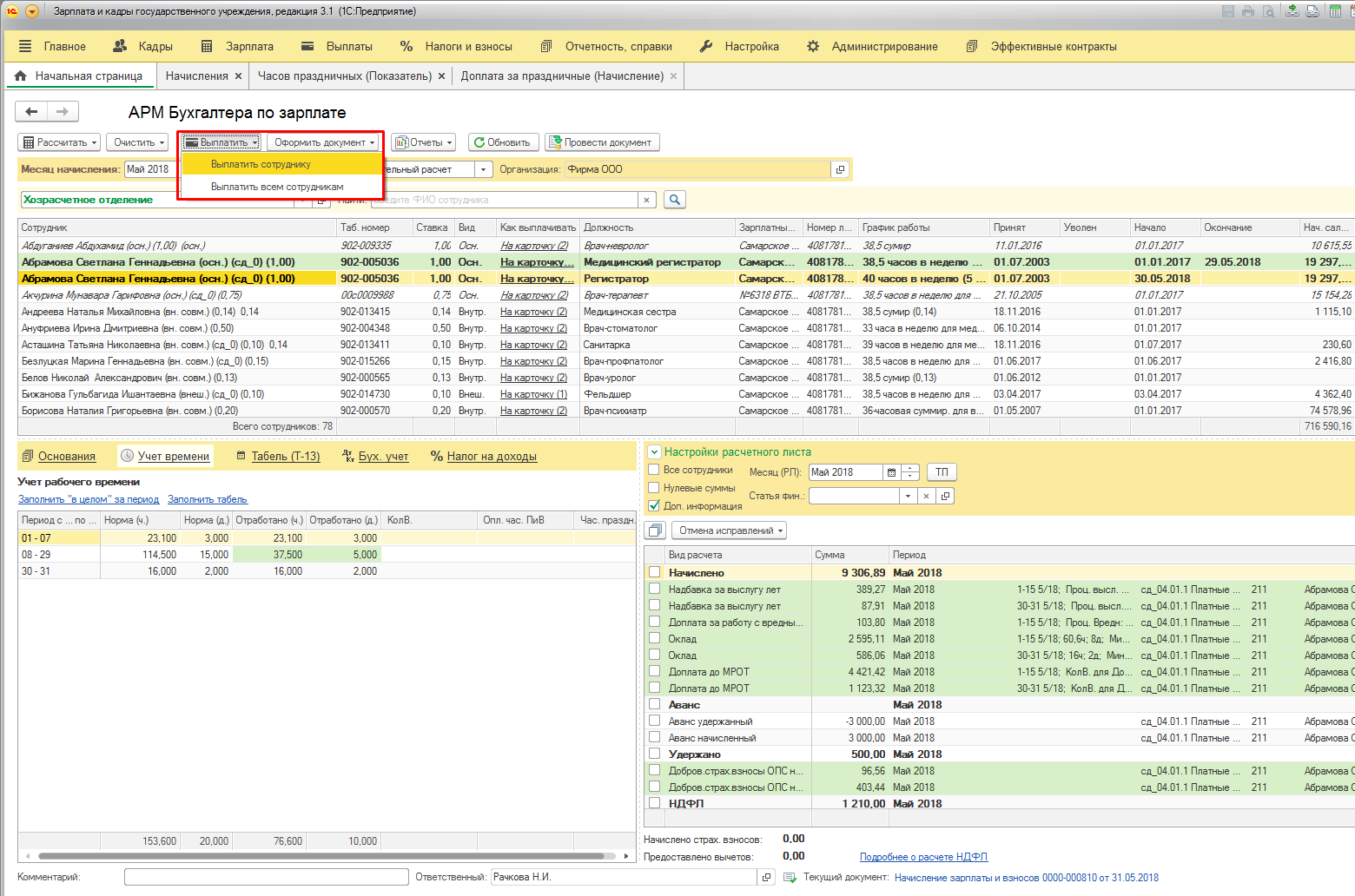Open the Организация field in a new window

(x=840, y=169)
